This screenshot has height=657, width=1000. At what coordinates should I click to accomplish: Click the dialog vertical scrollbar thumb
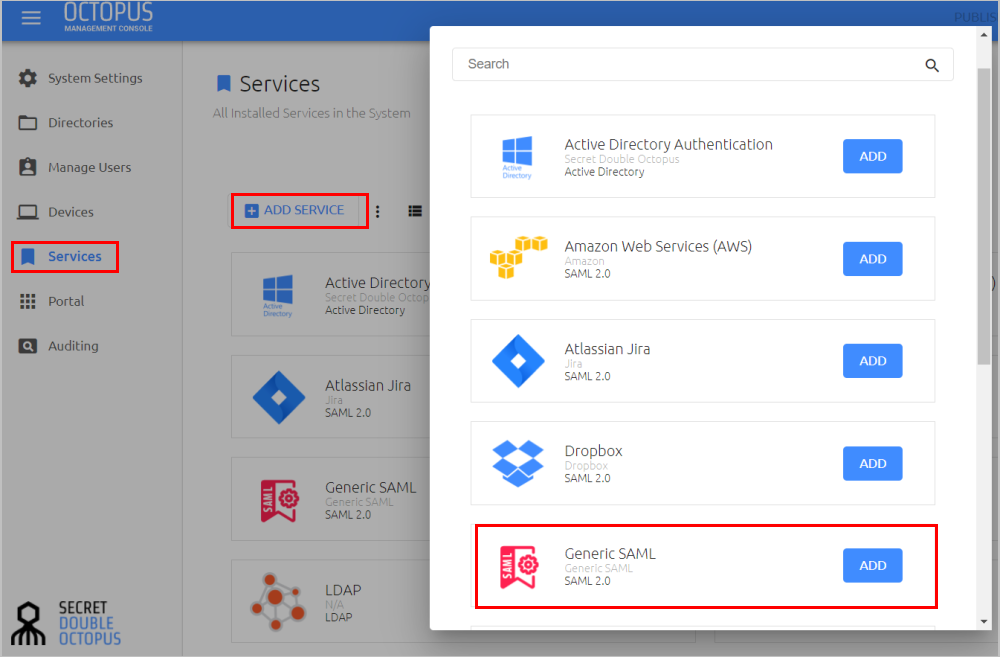tap(984, 217)
